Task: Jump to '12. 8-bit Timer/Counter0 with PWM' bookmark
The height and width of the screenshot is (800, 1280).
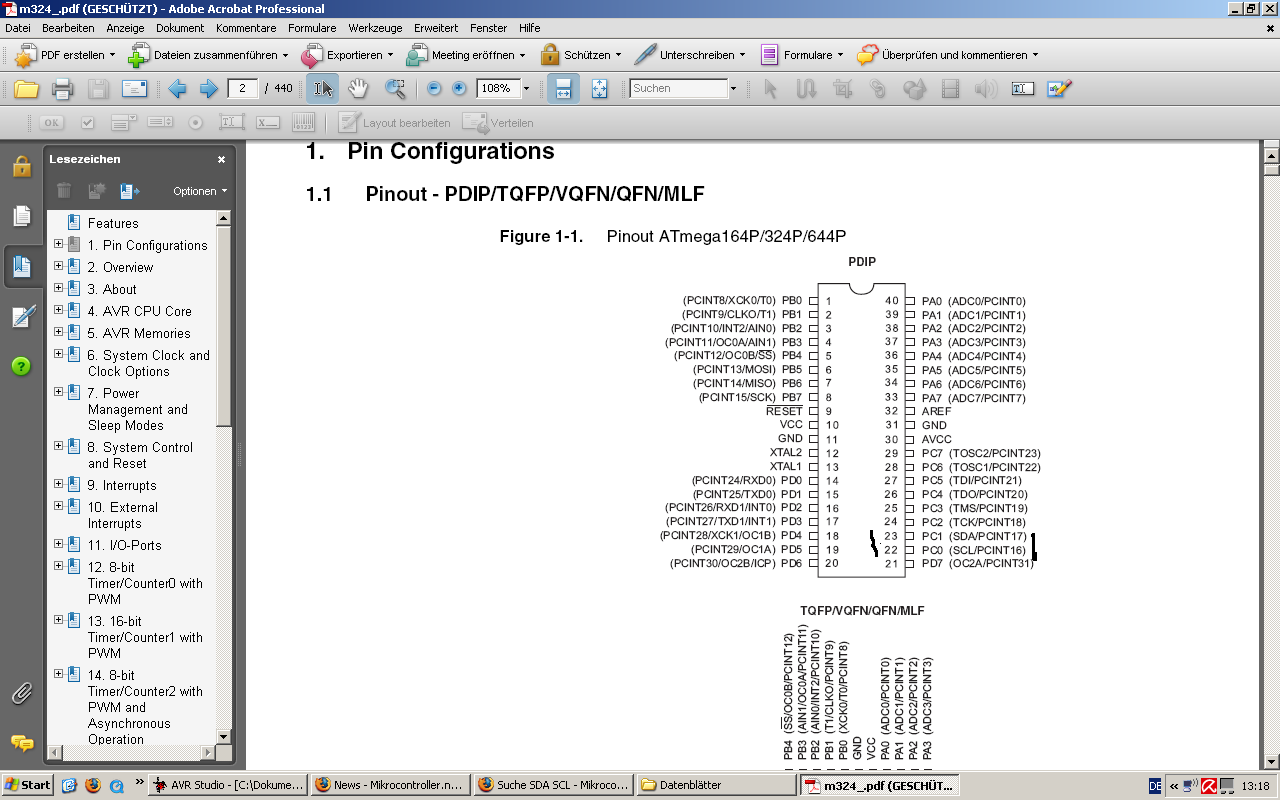Action: click(x=145, y=583)
